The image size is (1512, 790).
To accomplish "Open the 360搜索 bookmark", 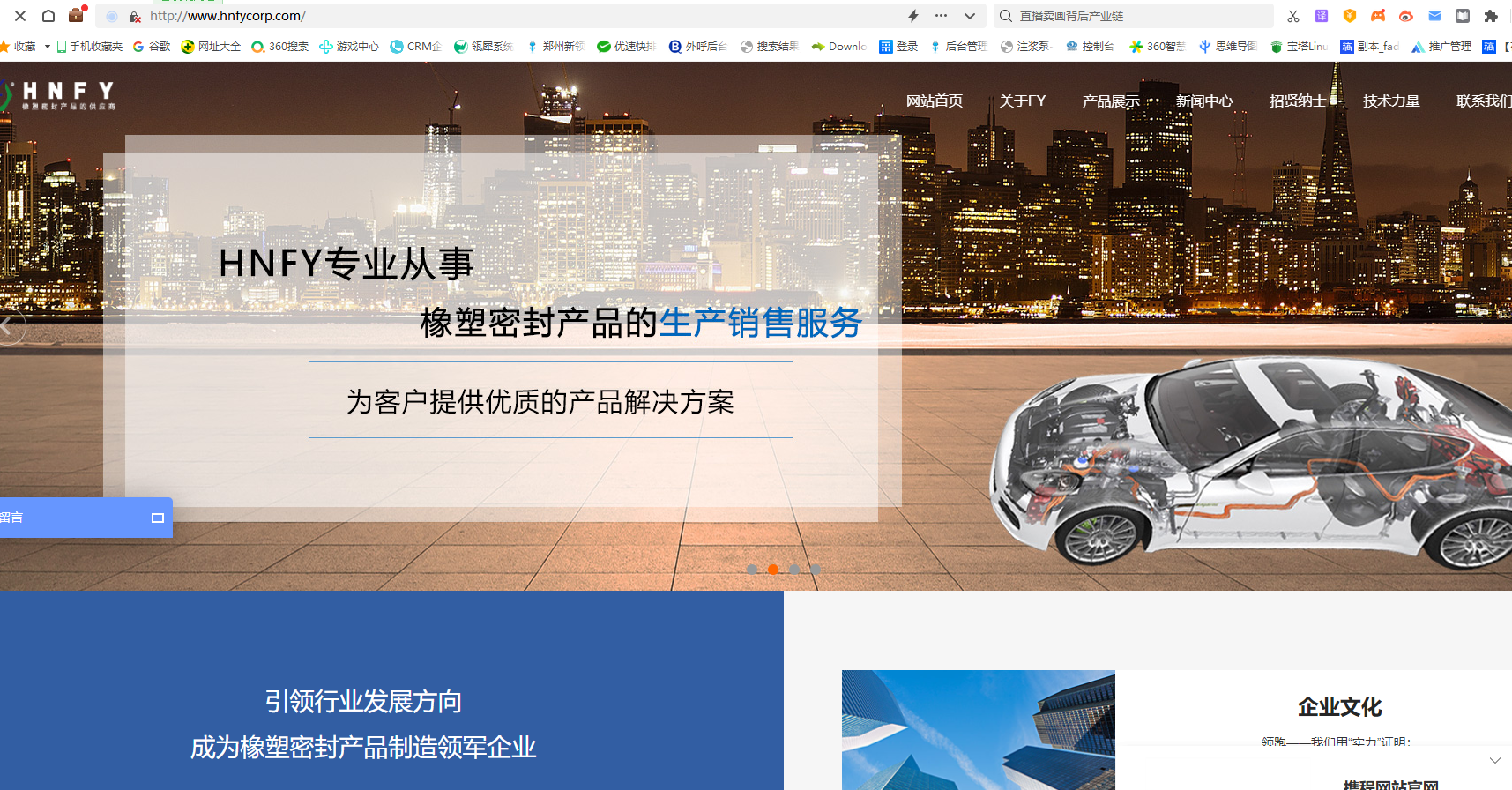I will coord(280,47).
